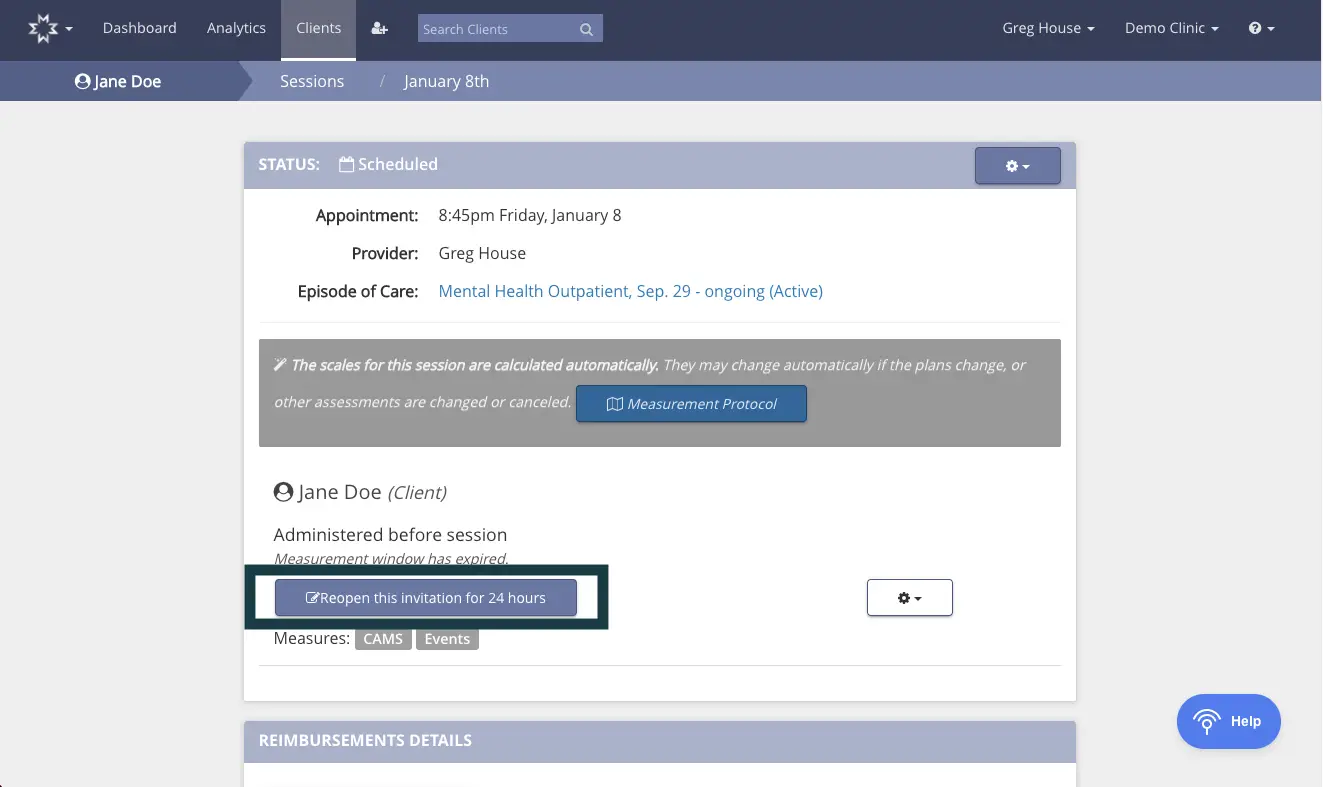1323x787 pixels.
Task: Expand the Demo Clinic dropdown
Action: tap(1171, 29)
